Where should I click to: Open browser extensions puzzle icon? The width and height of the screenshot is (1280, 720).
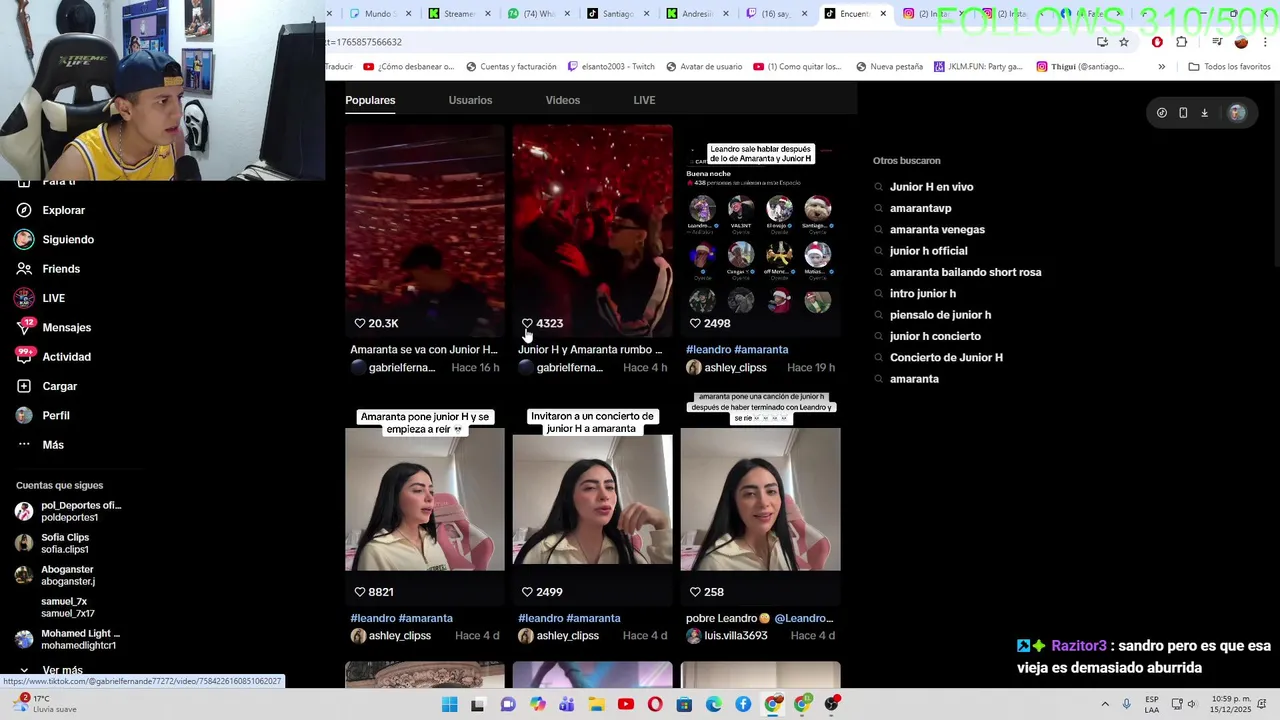(x=1182, y=42)
